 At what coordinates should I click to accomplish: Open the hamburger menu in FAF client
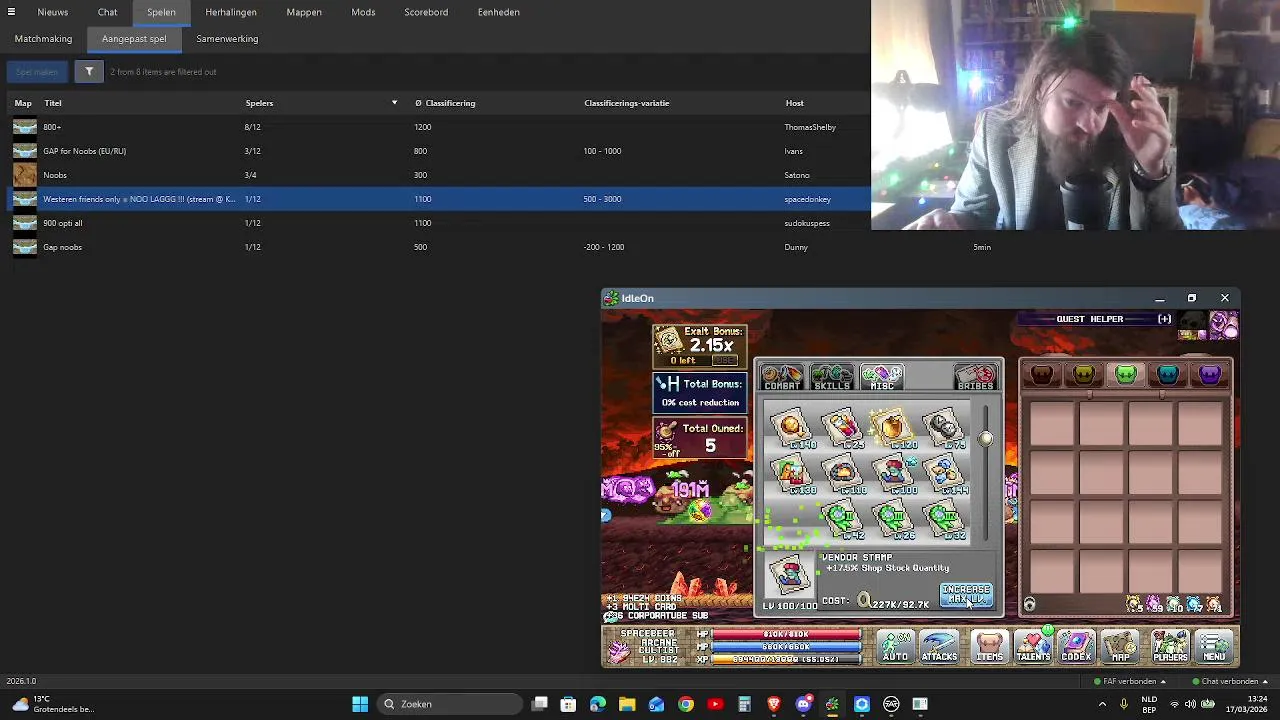[11, 12]
